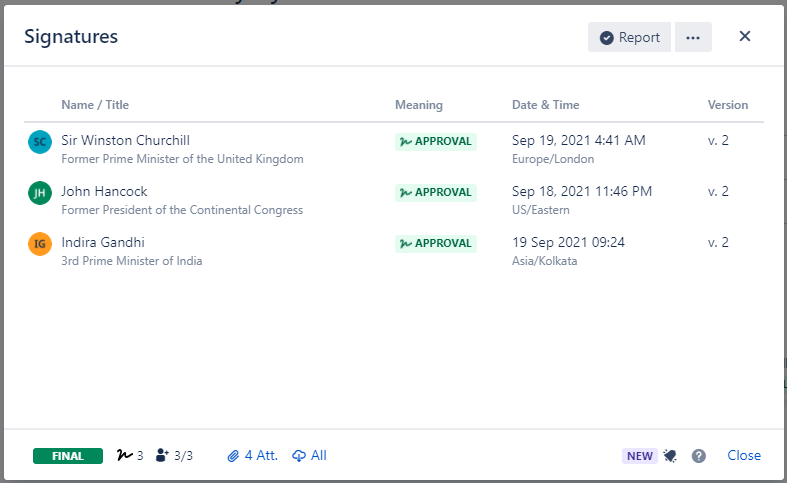Open the three-dots more options menu
This screenshot has width=787, height=483.
pyautogui.click(x=693, y=37)
